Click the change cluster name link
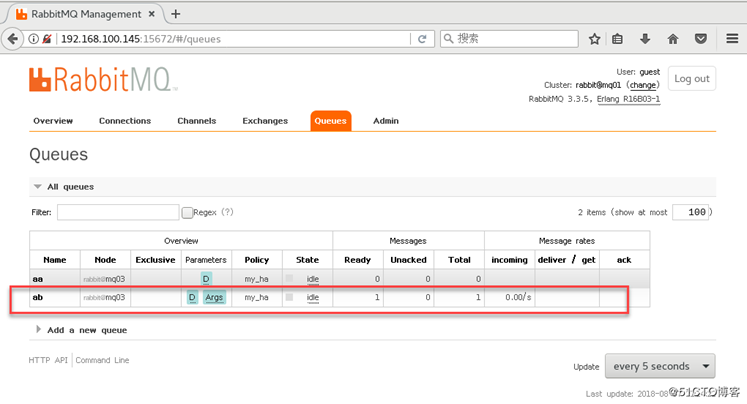 643,85
